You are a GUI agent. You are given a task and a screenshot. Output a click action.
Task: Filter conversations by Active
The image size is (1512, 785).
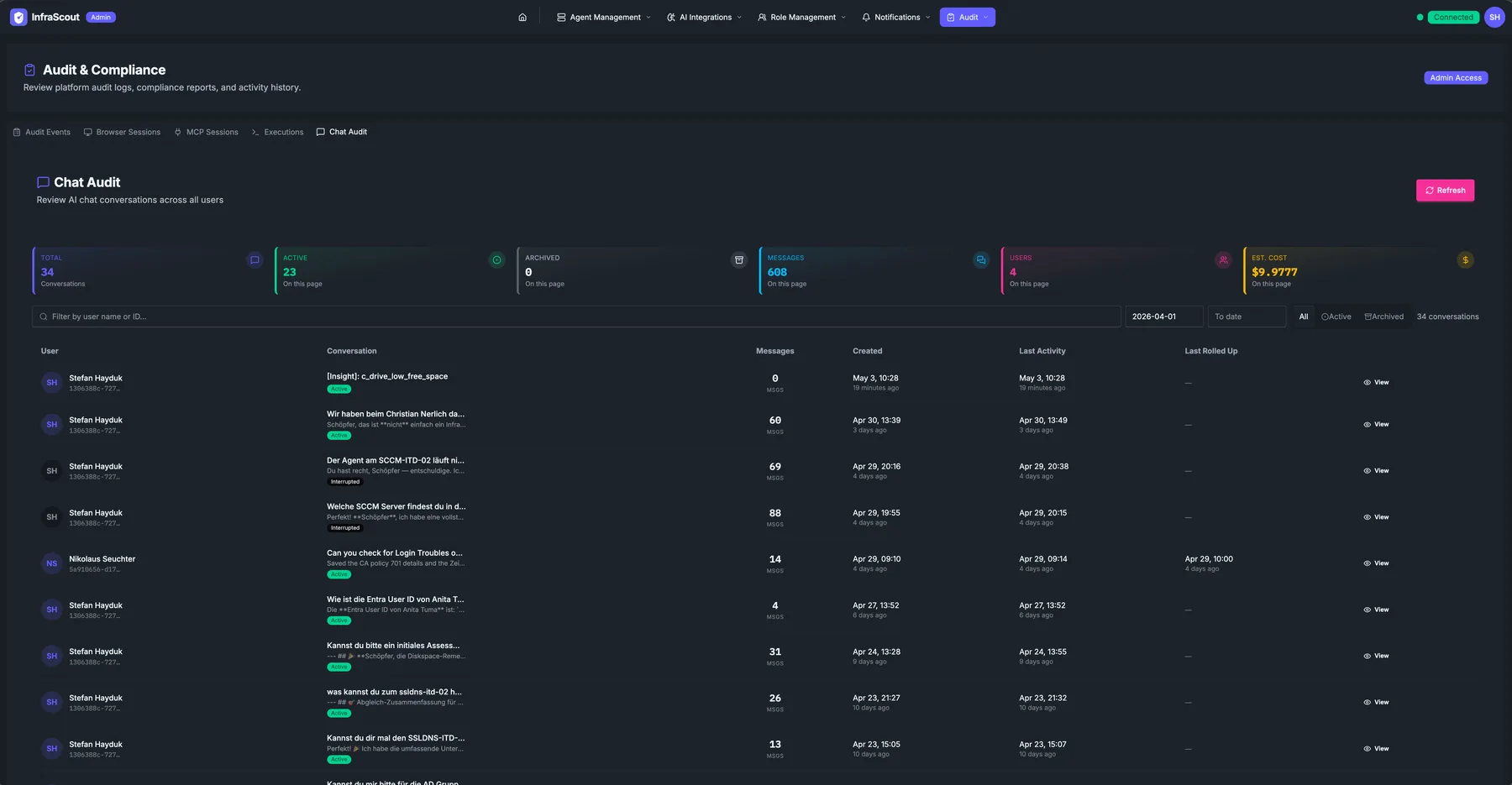[x=1336, y=317]
